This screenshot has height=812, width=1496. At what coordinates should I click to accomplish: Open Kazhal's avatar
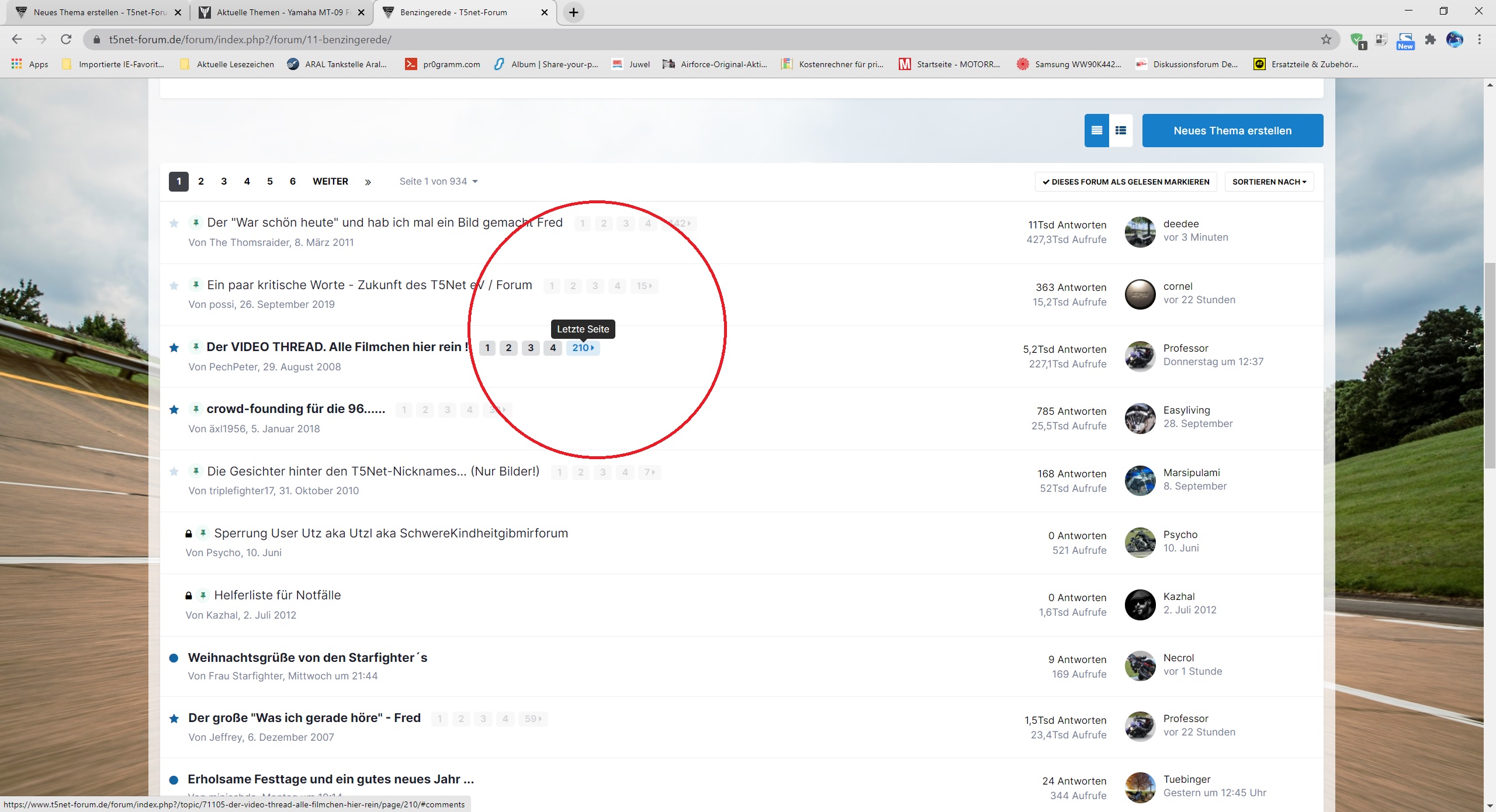[1140, 605]
